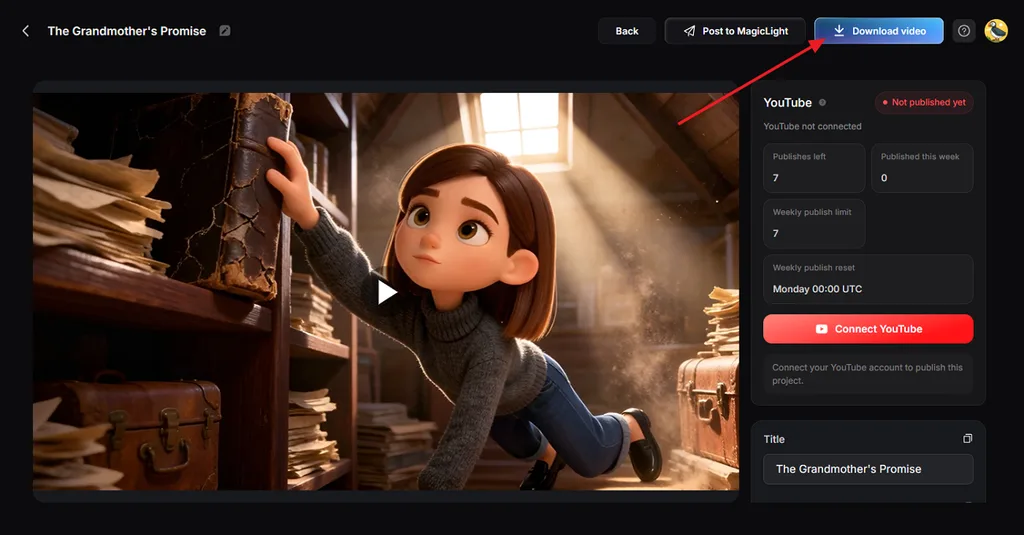This screenshot has width=1024, height=535.
Task: Select the Weekly publish reset card
Action: 868,279
